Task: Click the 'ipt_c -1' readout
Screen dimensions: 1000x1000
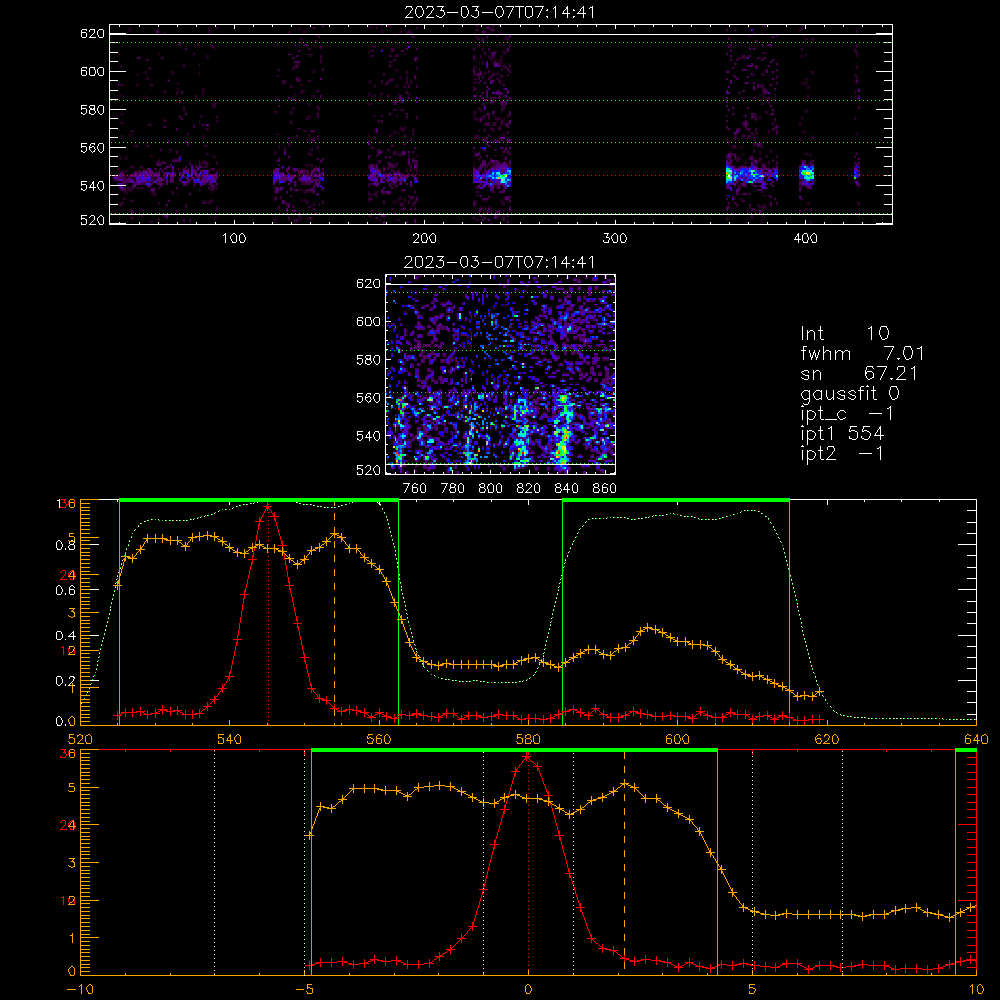Action: pos(847,414)
